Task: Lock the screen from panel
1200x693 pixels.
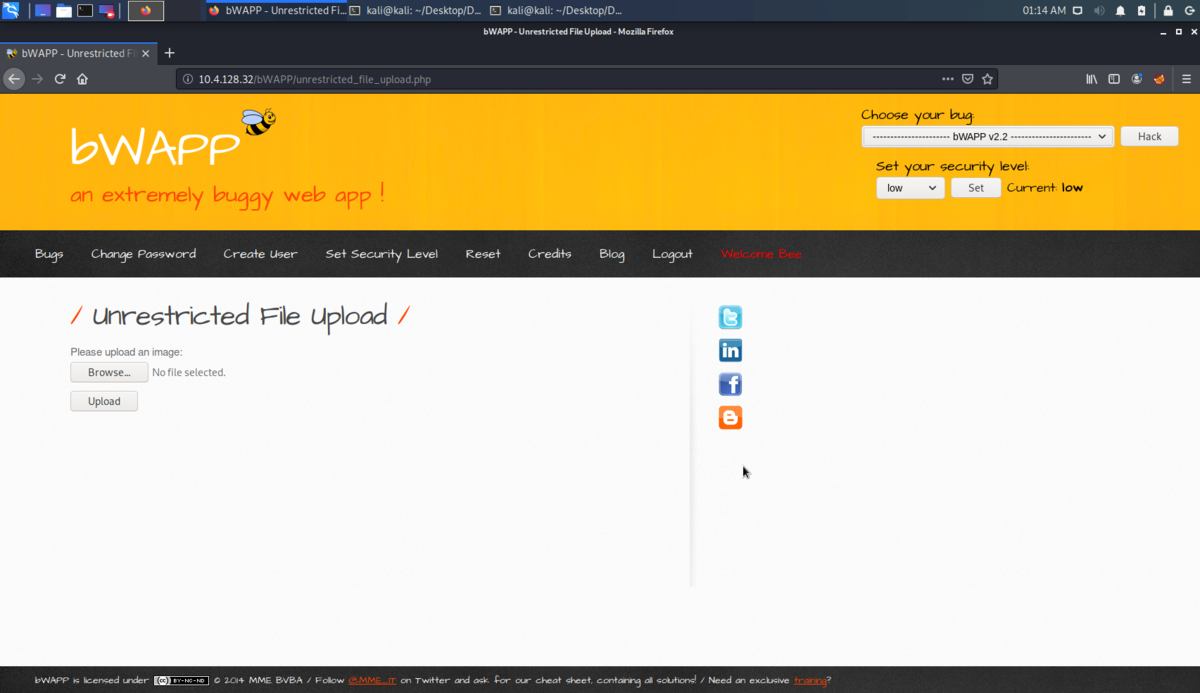Action: [1167, 11]
